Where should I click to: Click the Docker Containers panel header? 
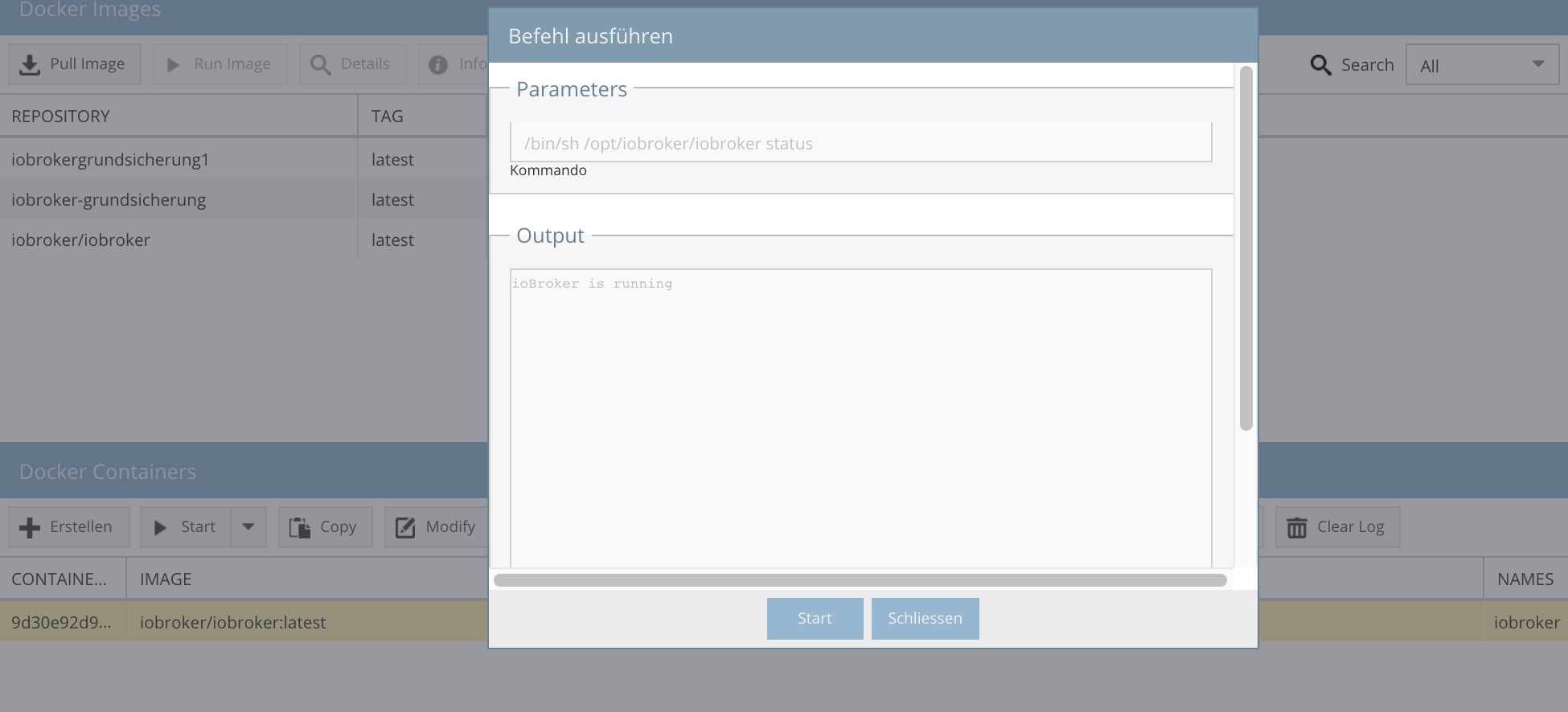point(244,472)
